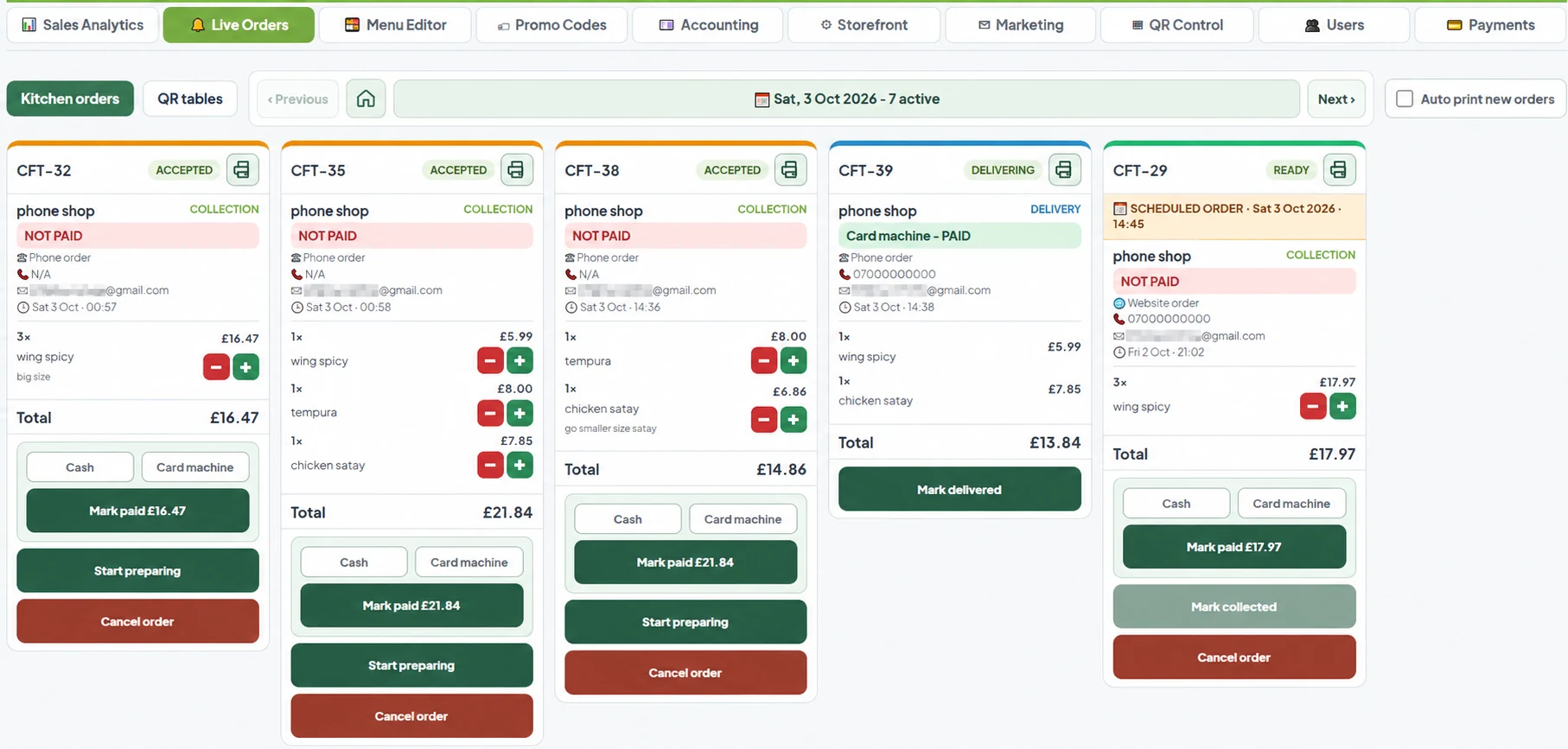Cancel order CFT-29
1568x749 pixels.
pyautogui.click(x=1234, y=657)
